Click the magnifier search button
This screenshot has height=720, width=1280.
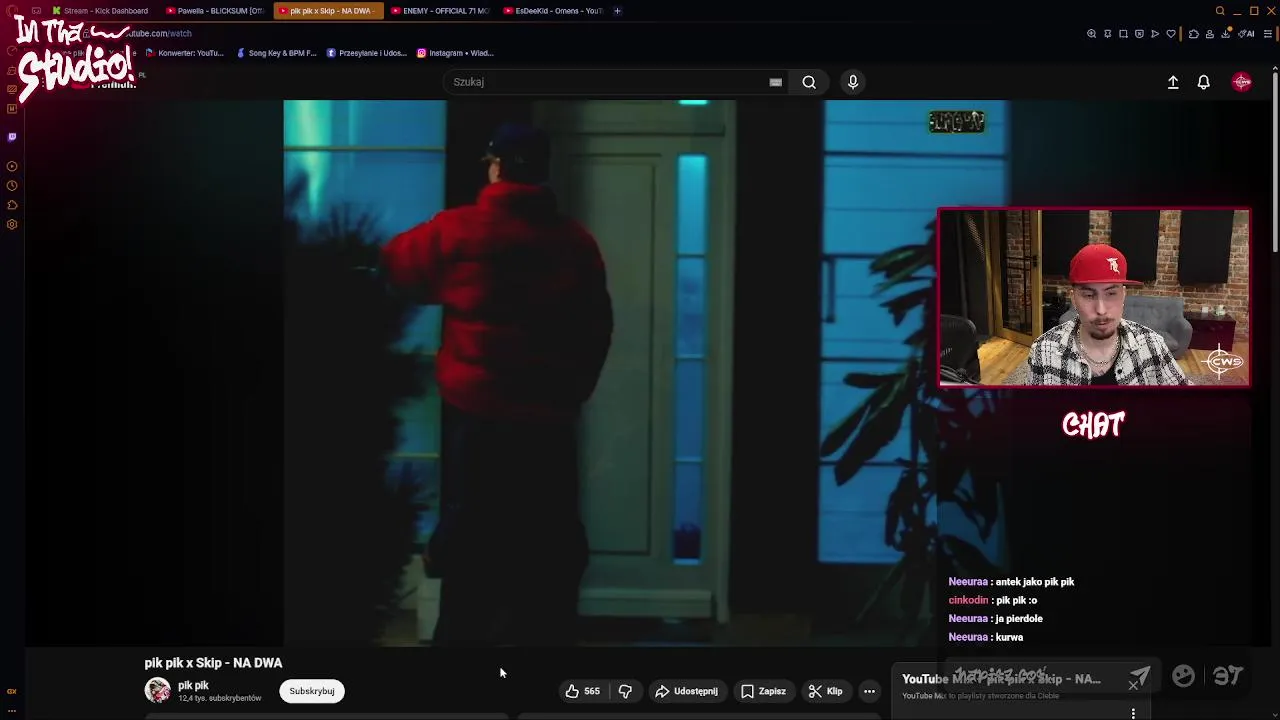(809, 82)
